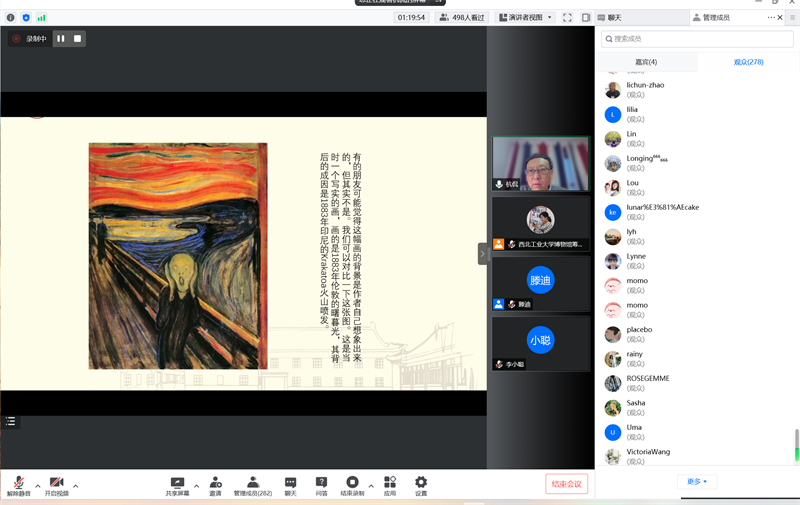The height and width of the screenshot is (505, 800).
Task: Select the 西北工业大学博物馆 participant tile
Action: (x=540, y=223)
